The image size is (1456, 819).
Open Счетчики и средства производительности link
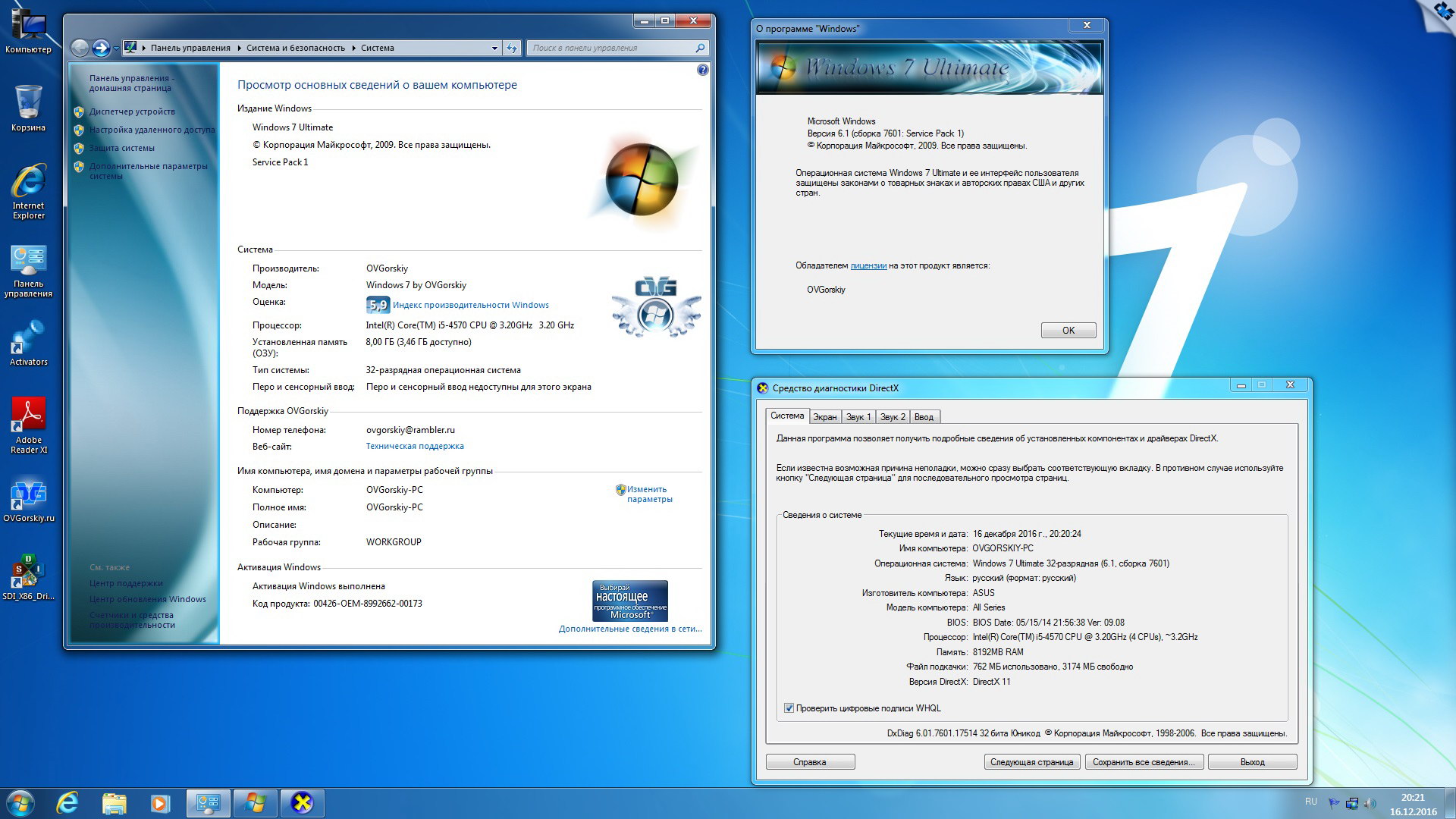(132, 620)
